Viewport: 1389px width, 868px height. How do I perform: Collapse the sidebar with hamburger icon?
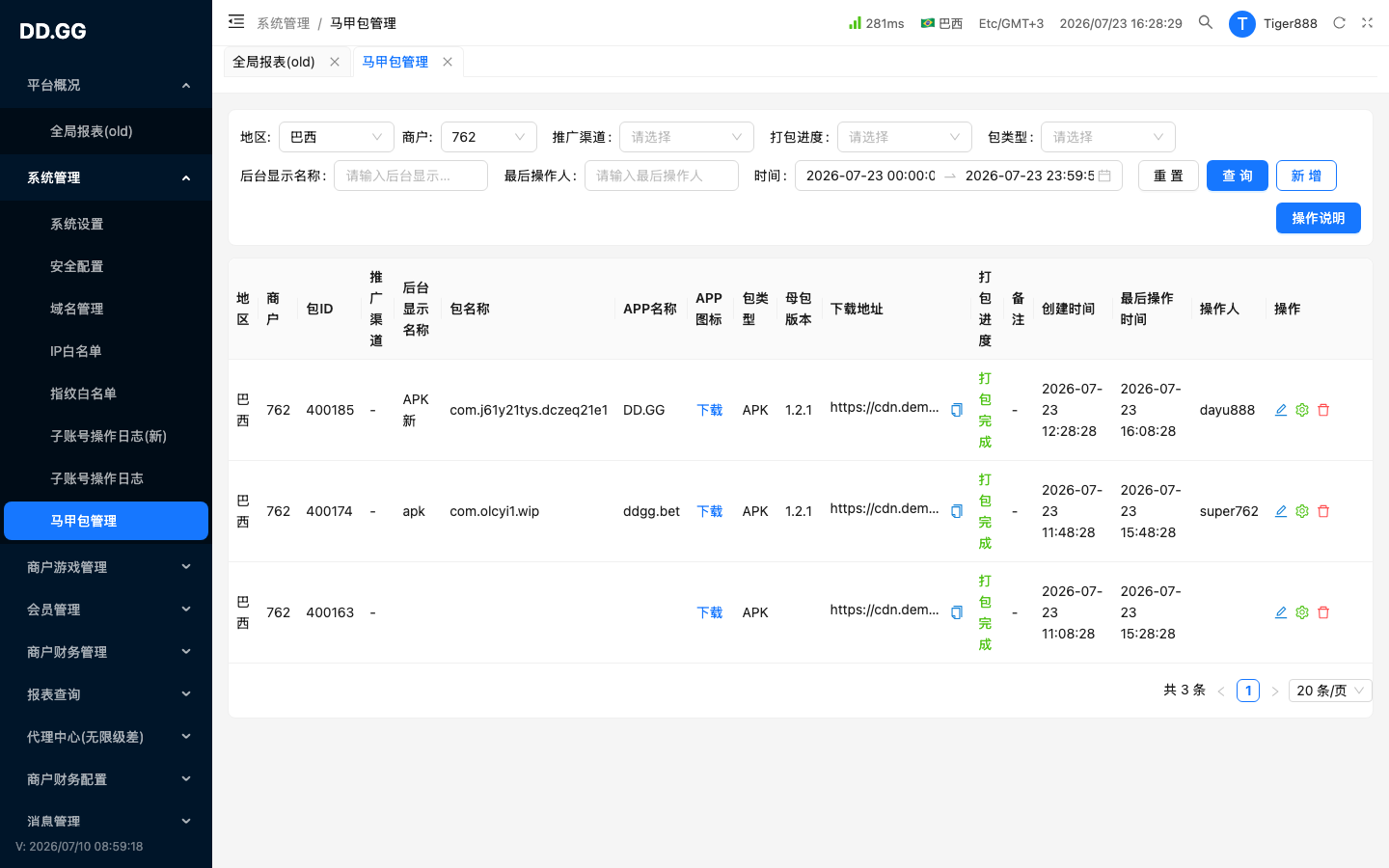click(236, 21)
